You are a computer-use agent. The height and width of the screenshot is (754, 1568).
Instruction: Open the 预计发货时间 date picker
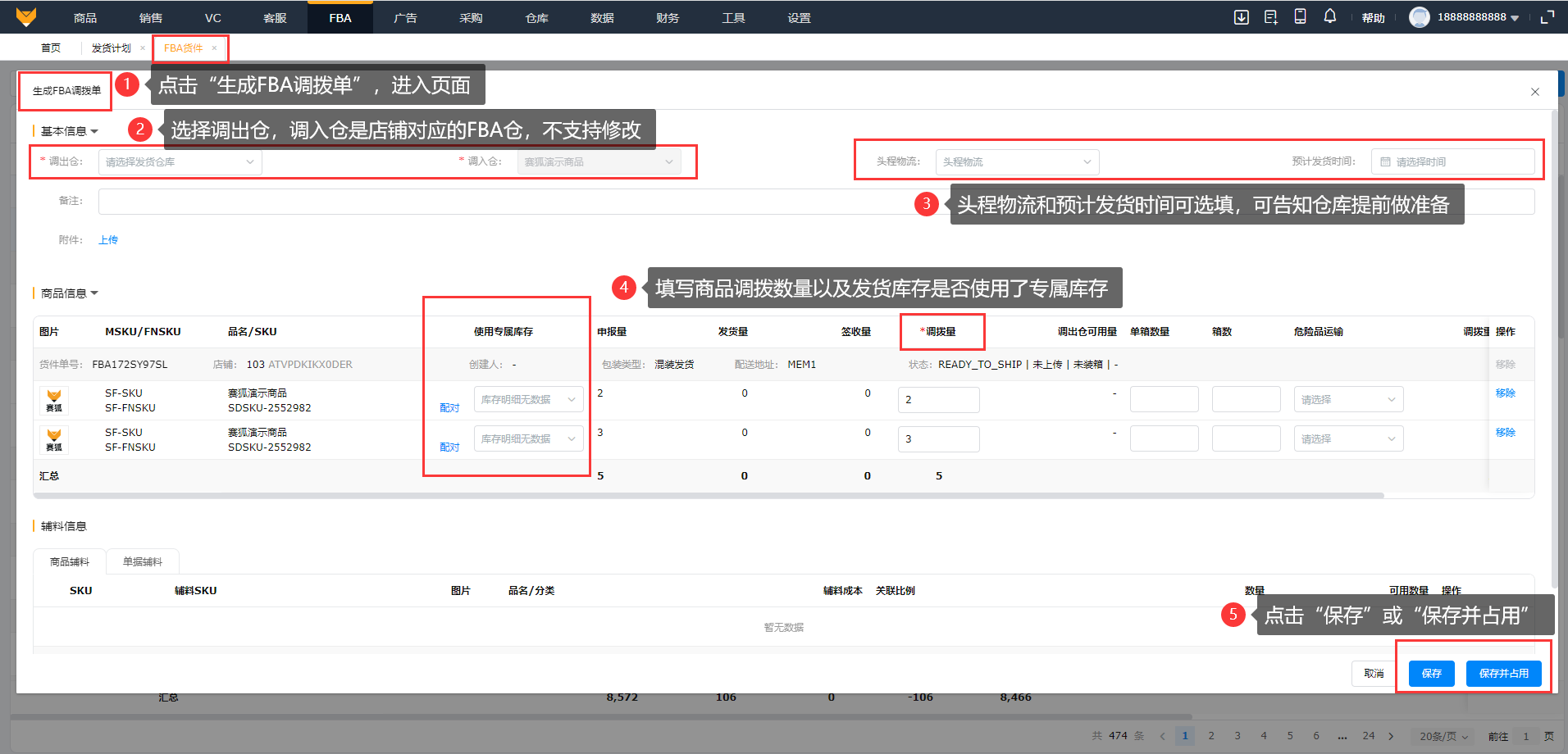tap(1452, 162)
